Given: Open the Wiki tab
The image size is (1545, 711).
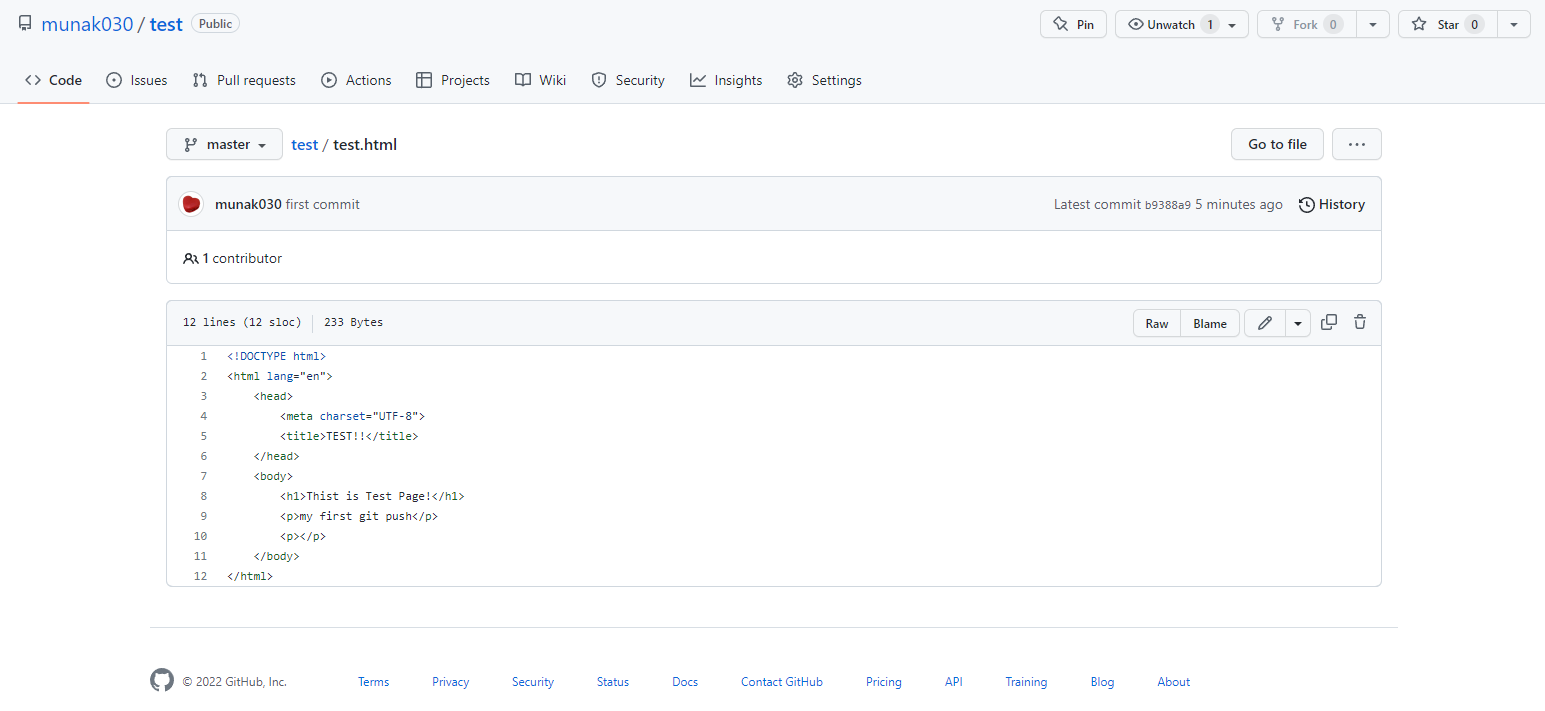Looking at the screenshot, I should click(x=540, y=80).
